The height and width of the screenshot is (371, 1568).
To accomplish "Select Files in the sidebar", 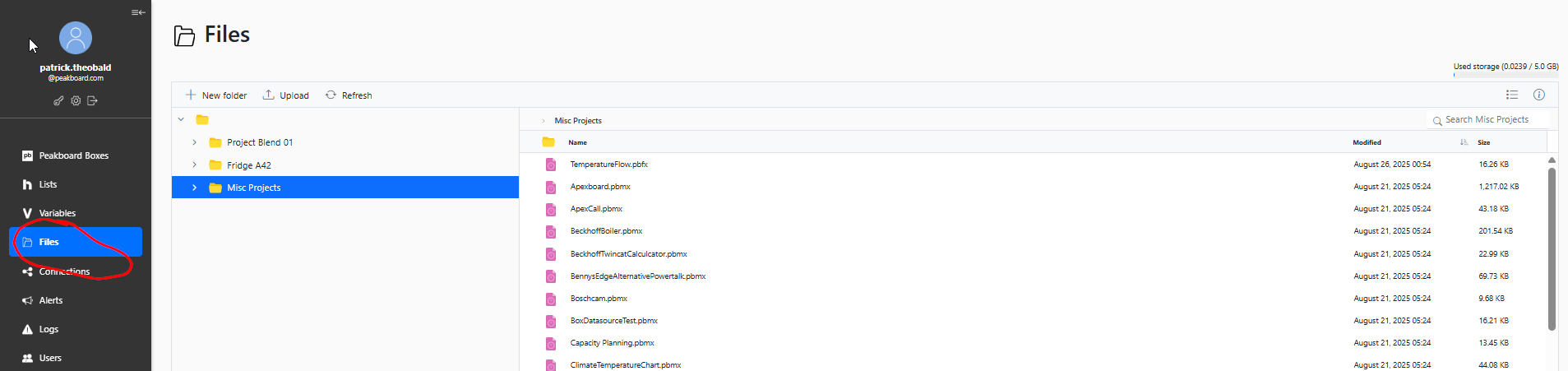I will [x=76, y=242].
